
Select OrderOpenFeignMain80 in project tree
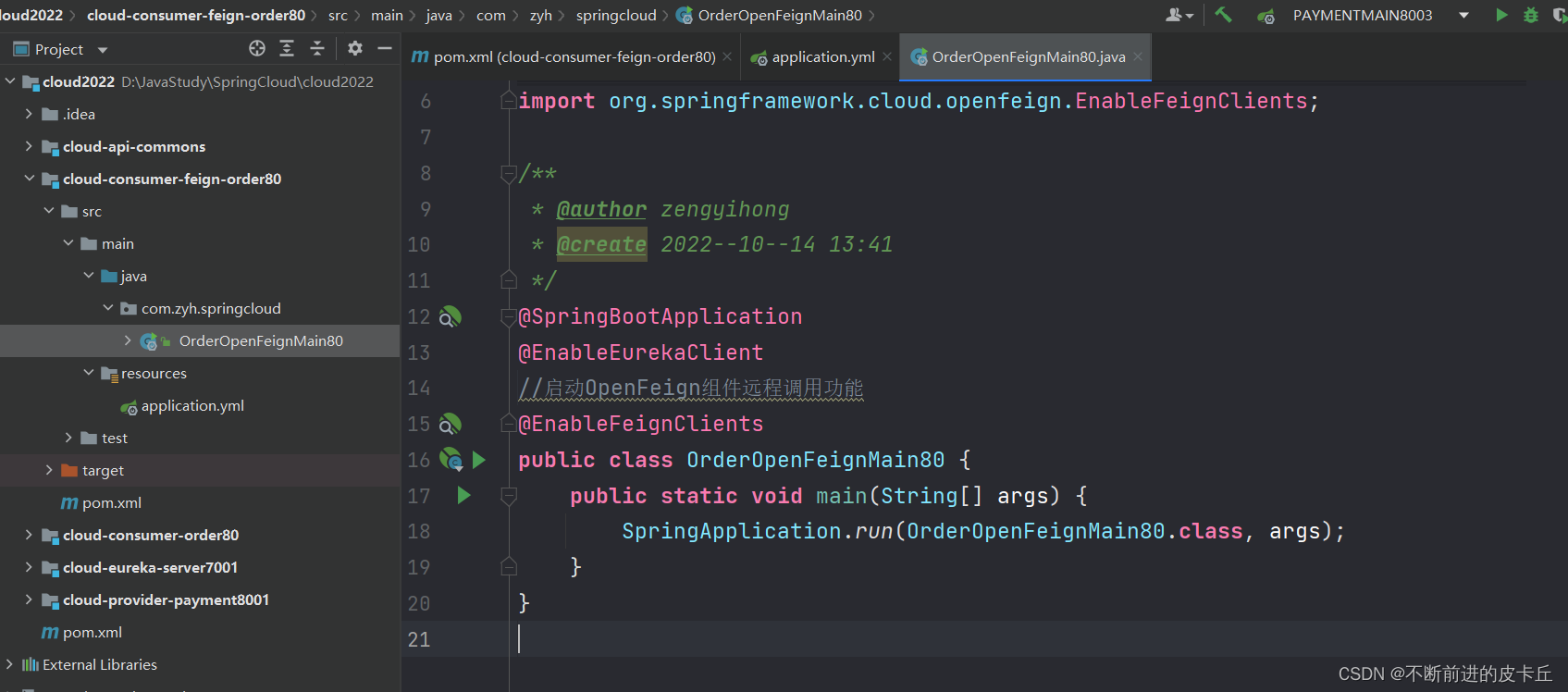coord(261,340)
